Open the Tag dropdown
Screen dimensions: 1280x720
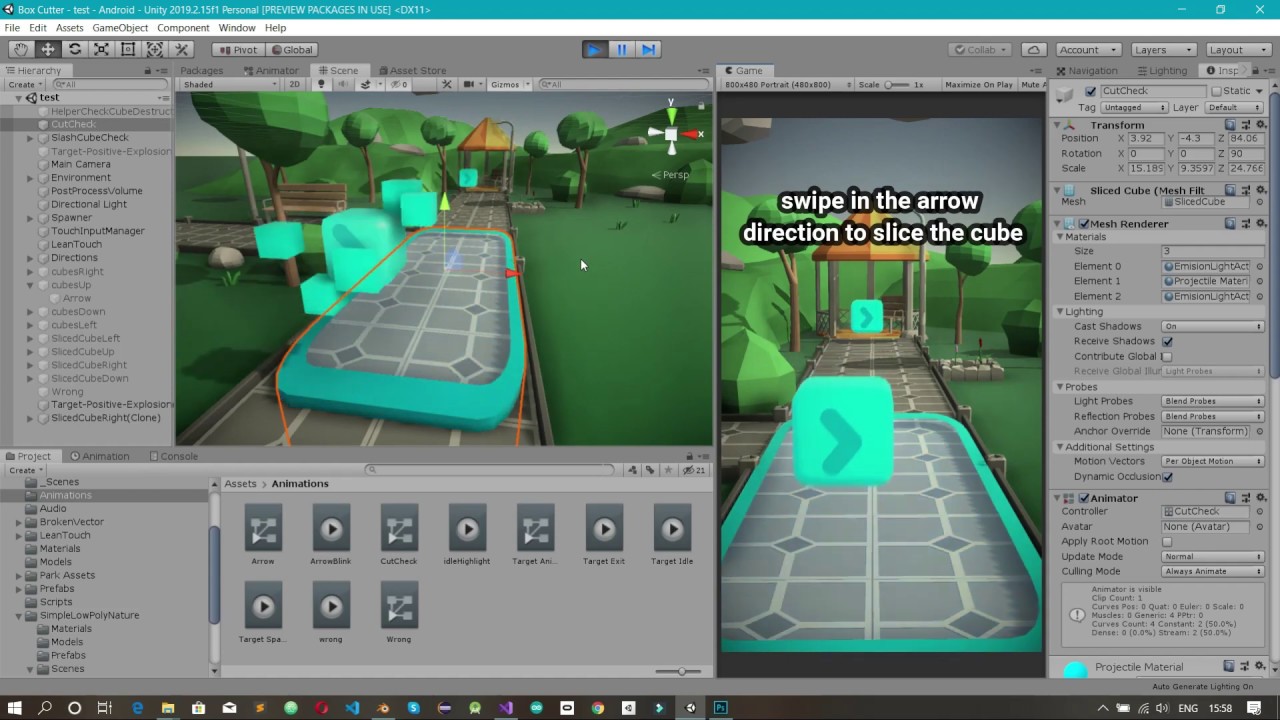1135,107
